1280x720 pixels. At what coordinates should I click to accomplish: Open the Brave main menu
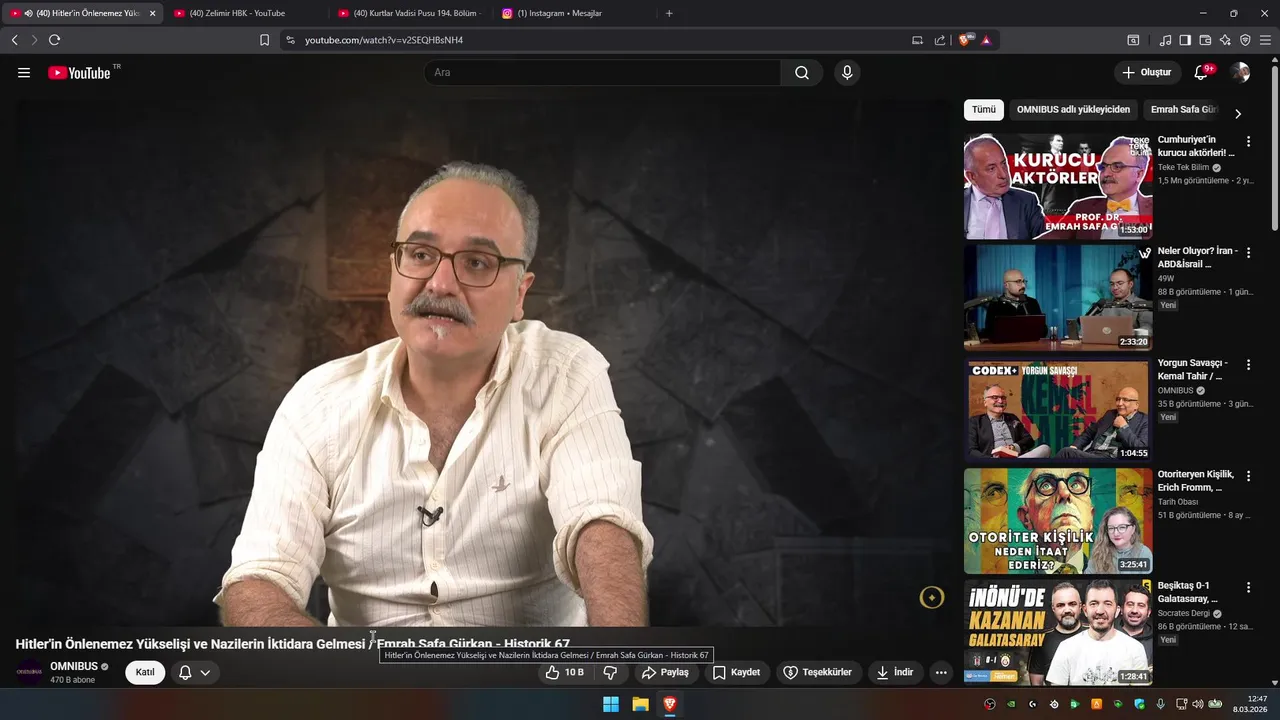(x=1266, y=40)
